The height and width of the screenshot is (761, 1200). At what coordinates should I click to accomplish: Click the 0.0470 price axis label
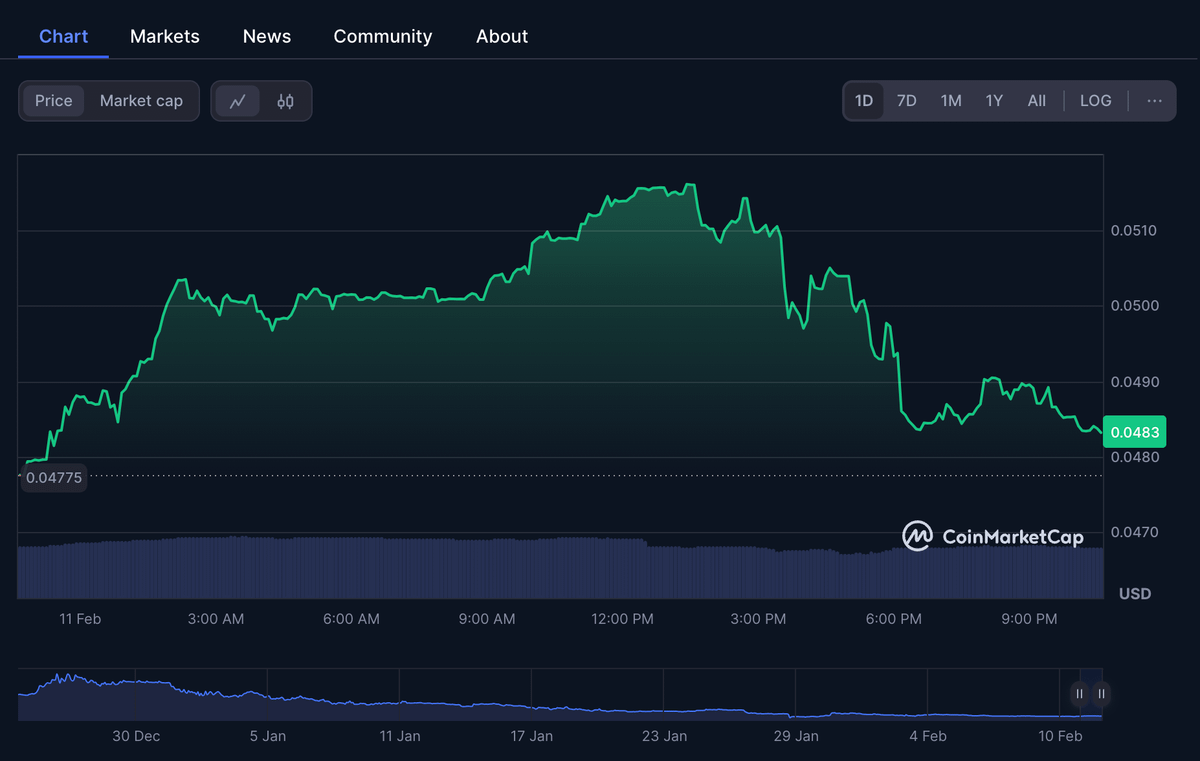point(1135,533)
